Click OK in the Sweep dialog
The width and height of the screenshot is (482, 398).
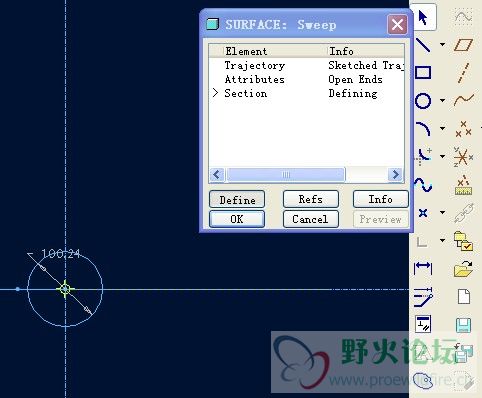tap(237, 219)
